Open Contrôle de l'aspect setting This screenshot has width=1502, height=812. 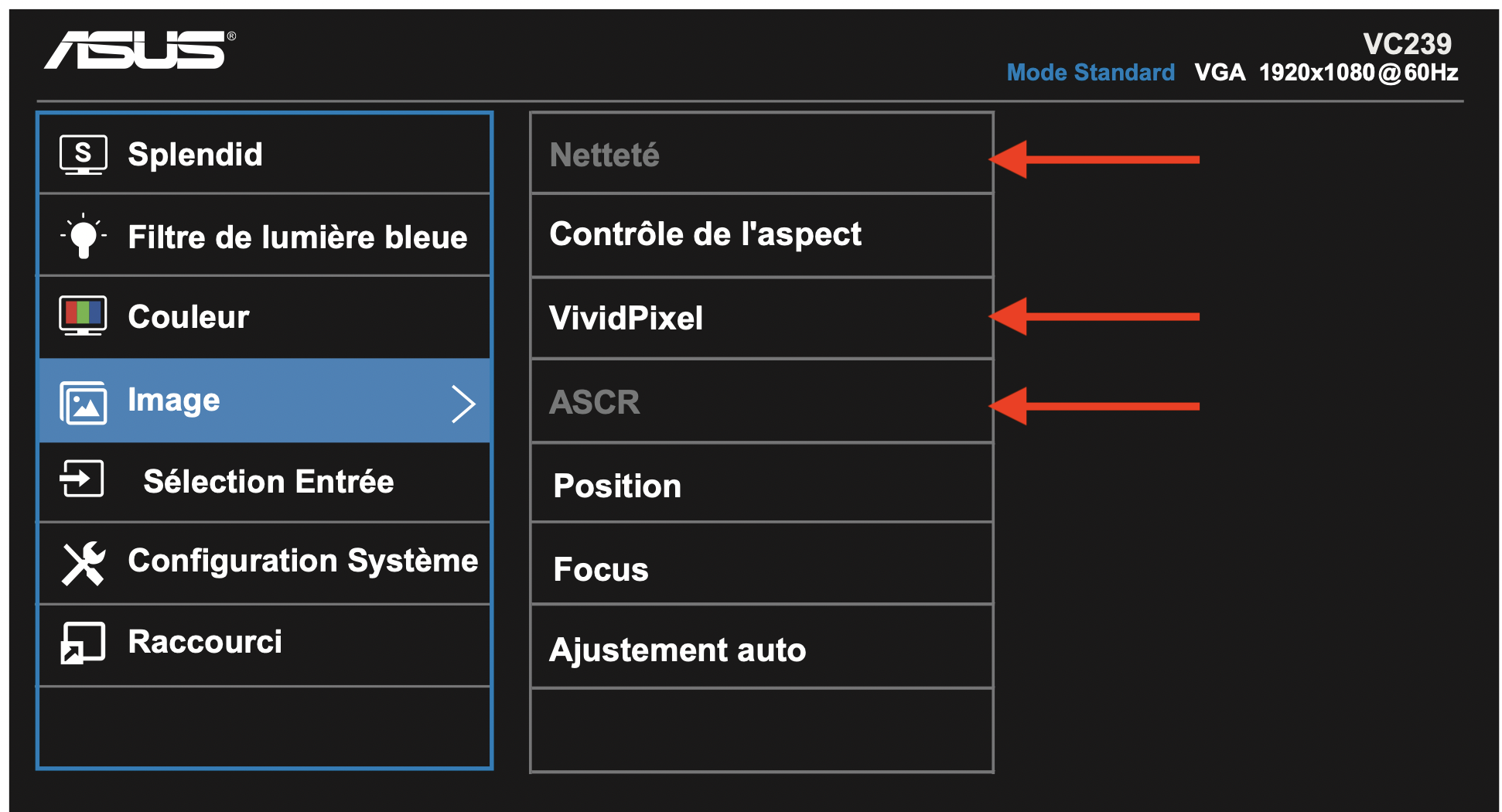point(705,234)
